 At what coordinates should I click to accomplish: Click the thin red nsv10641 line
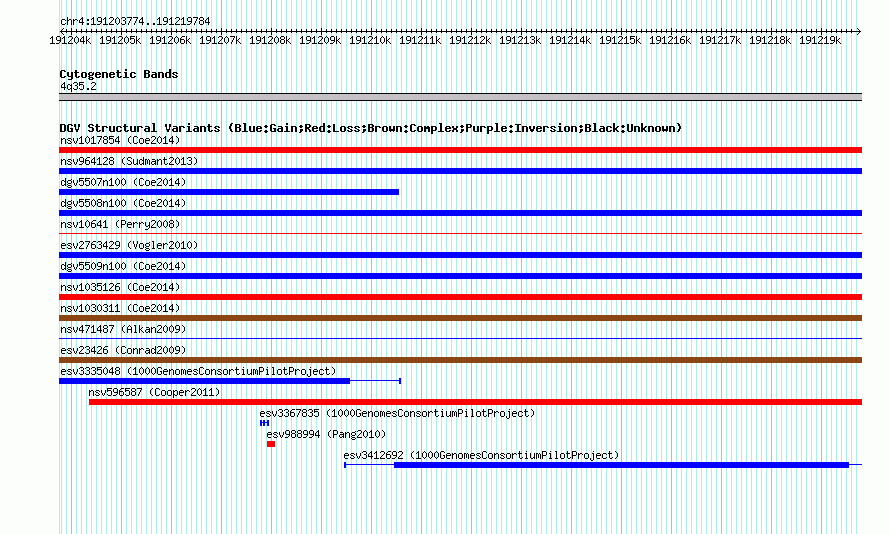point(460,233)
